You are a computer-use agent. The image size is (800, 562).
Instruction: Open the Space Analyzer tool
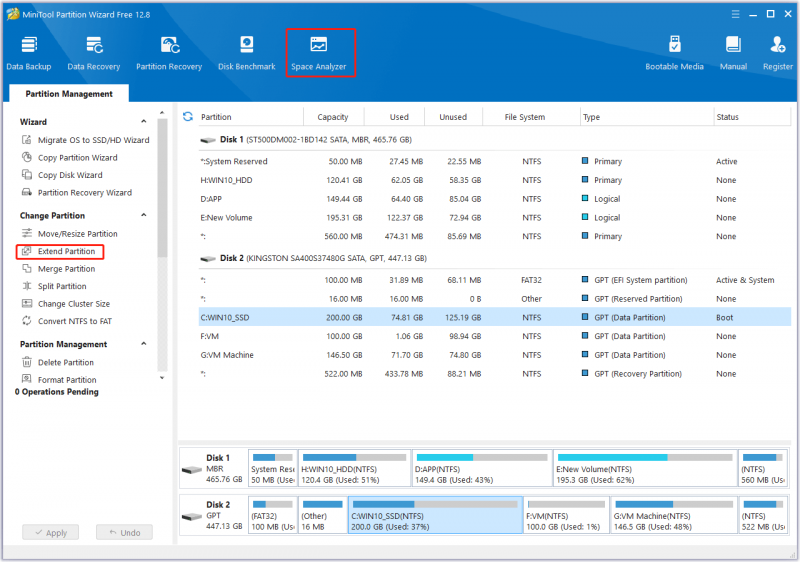coord(318,53)
